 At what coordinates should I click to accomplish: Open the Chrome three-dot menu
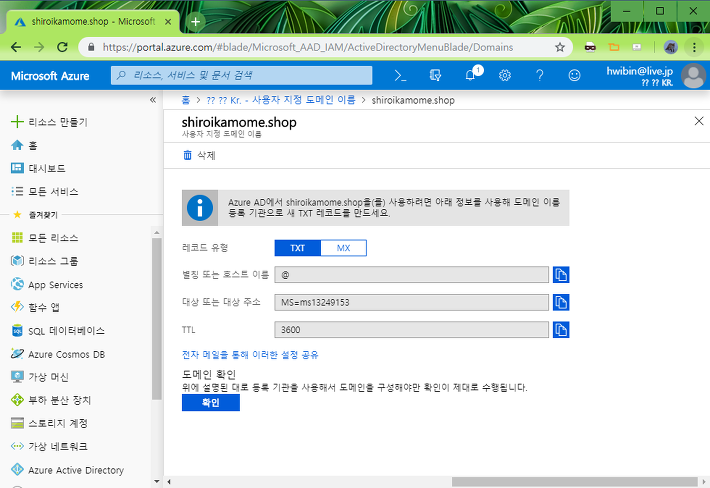(694, 47)
